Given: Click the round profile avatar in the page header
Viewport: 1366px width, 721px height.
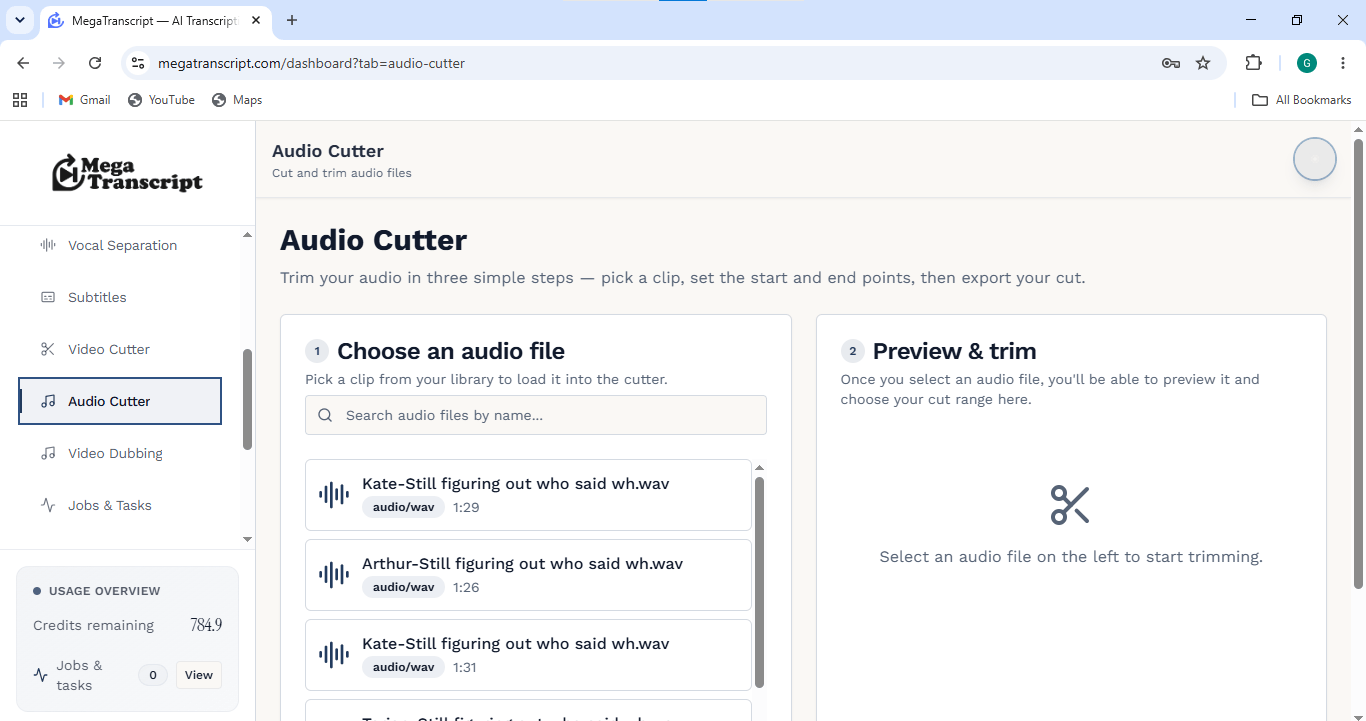Looking at the screenshot, I should (x=1315, y=159).
